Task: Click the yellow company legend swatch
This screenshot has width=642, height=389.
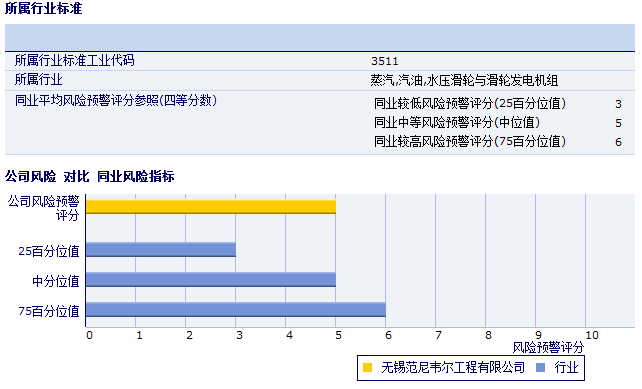Action: 367,368
